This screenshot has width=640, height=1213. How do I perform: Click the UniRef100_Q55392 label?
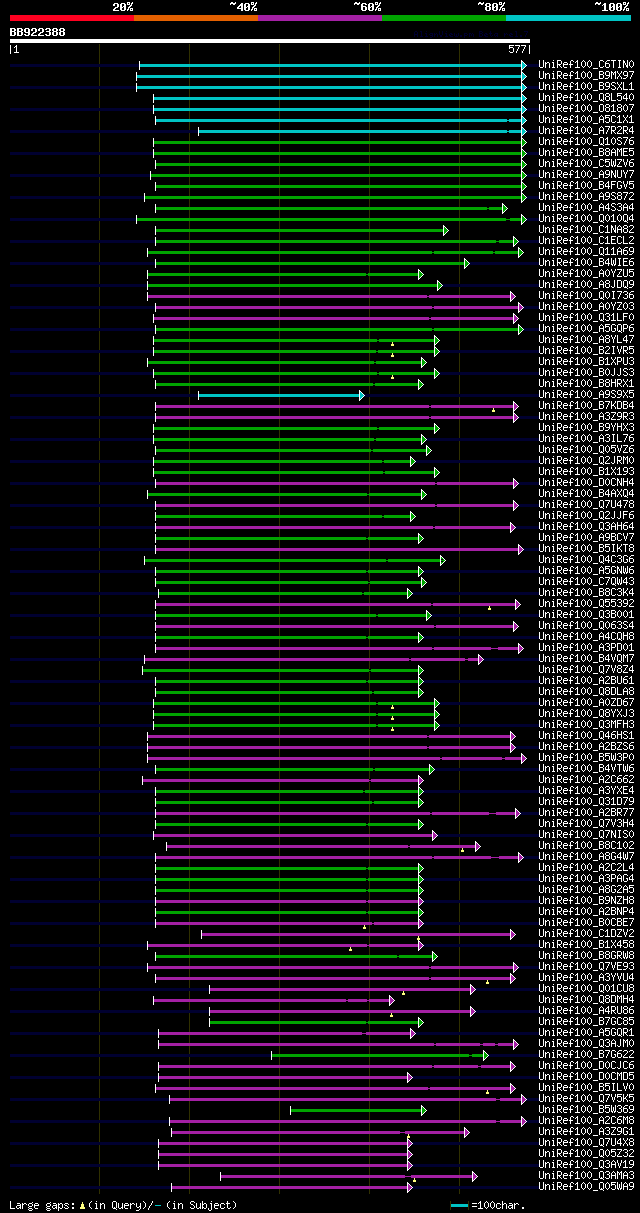click(x=586, y=604)
